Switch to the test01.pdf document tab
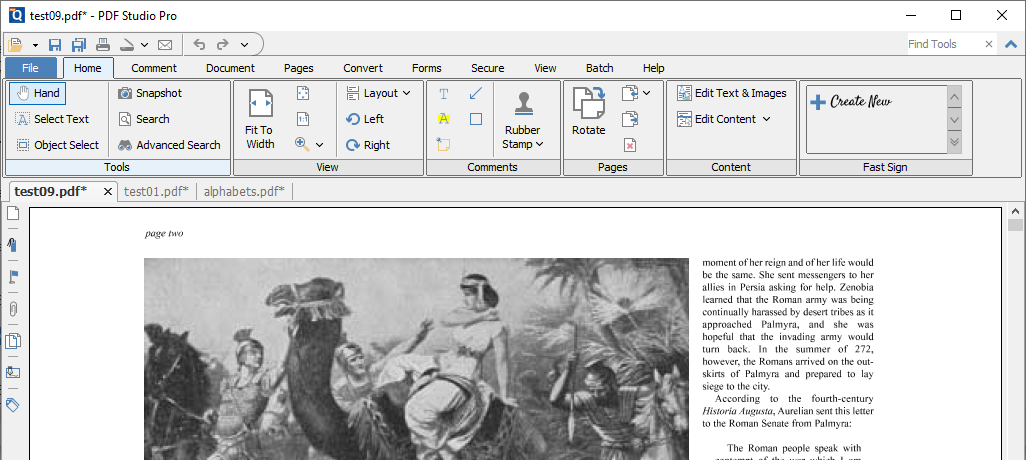Screen dimensions: 1026x460 (x=156, y=191)
